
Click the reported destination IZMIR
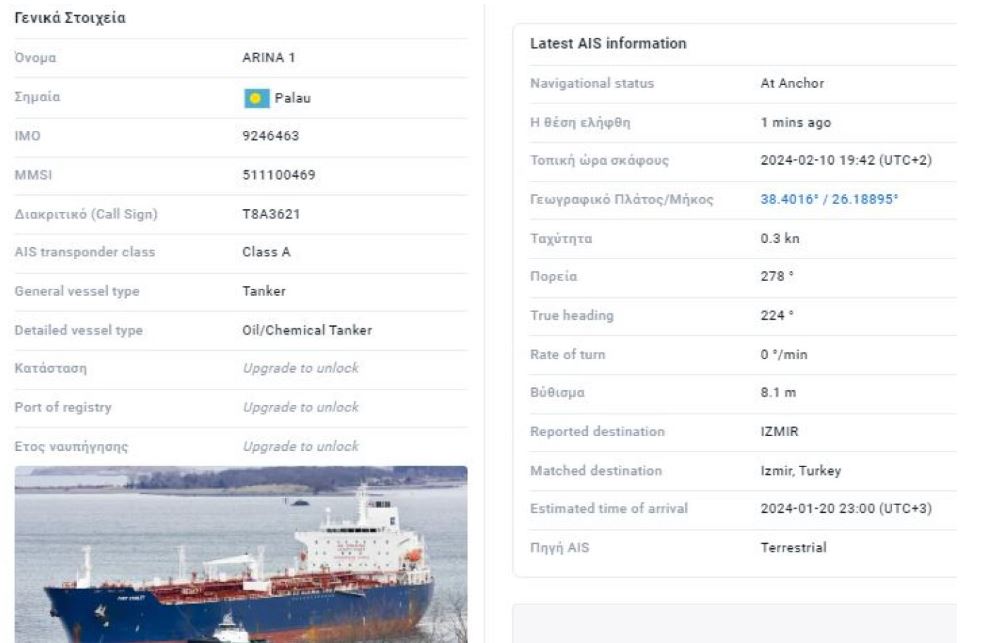point(779,431)
